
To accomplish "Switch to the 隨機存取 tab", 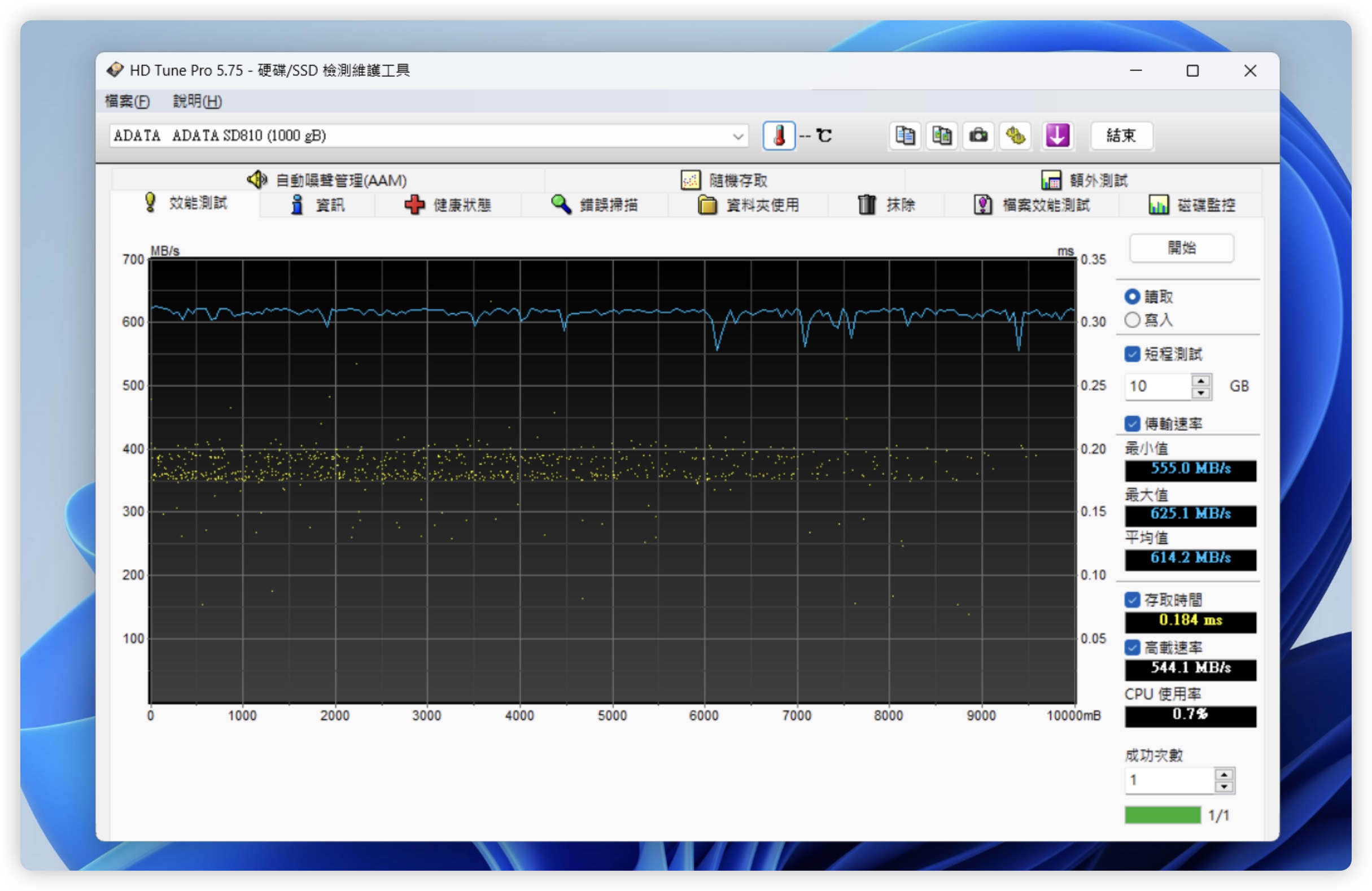I will tap(724, 180).
